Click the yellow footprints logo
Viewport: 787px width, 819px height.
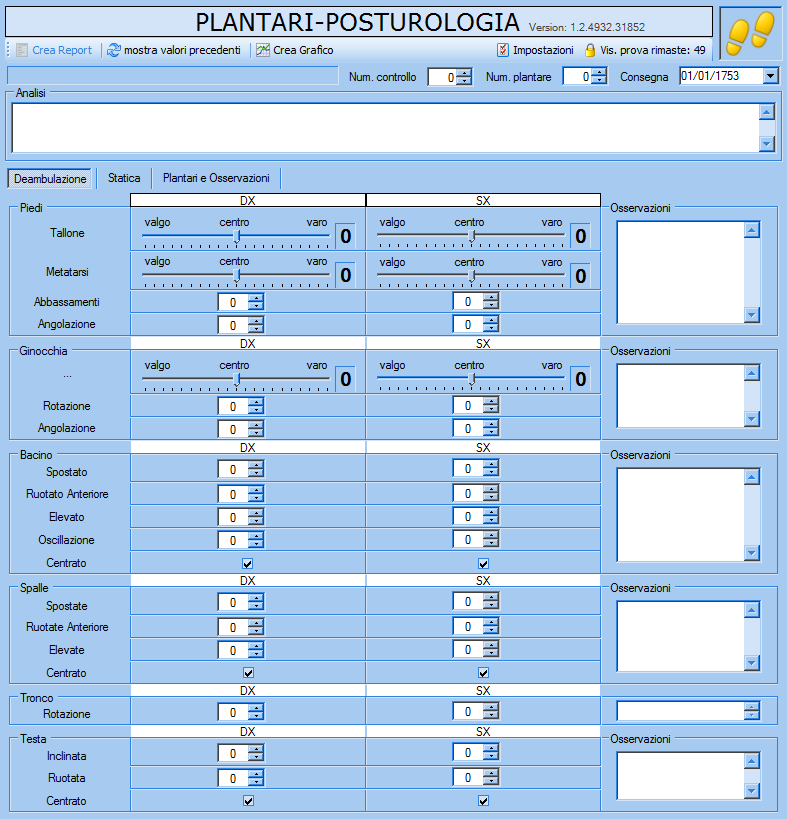tap(750, 33)
